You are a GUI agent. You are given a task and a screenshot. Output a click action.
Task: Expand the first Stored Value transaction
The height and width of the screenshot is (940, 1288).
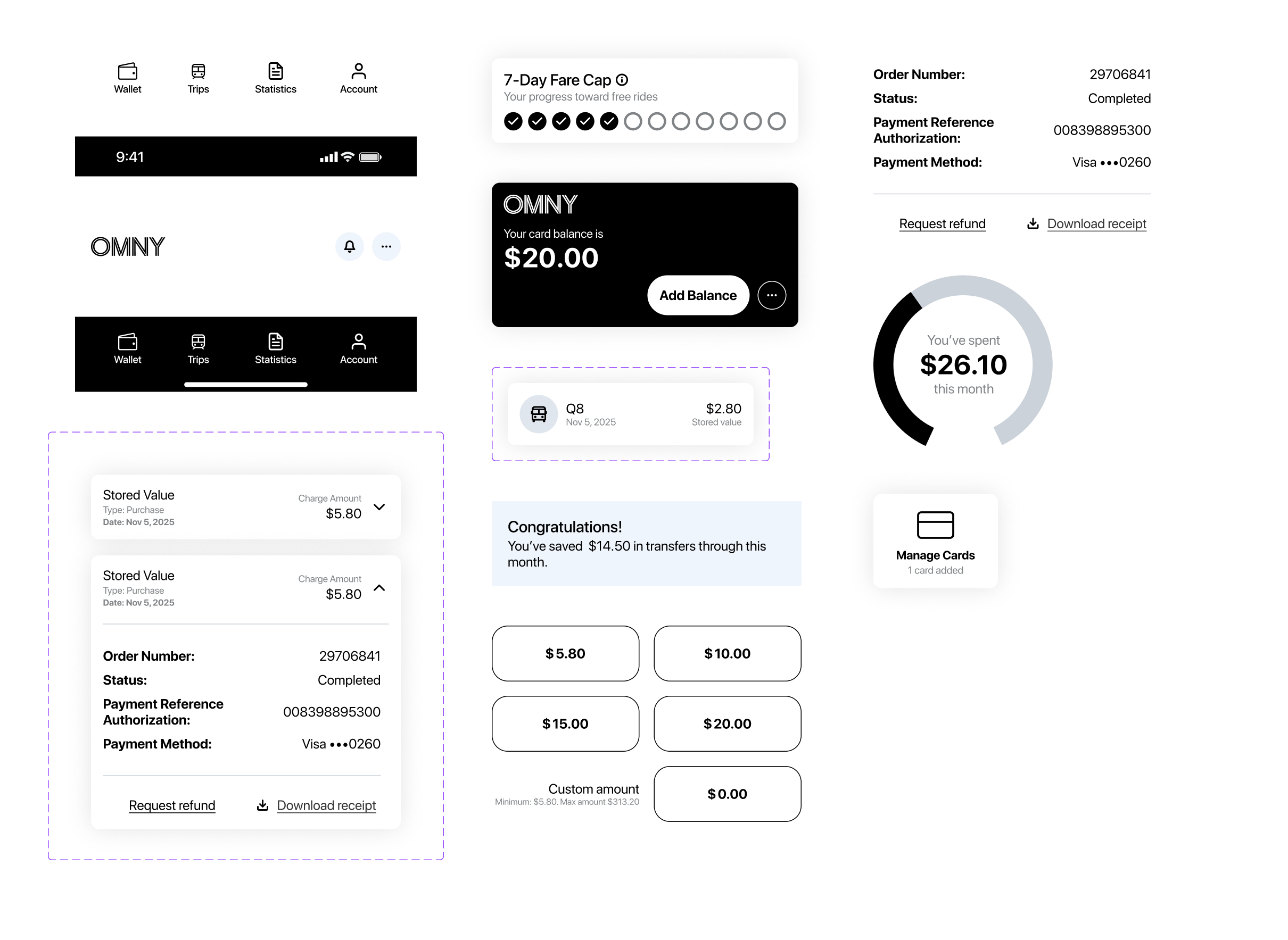pos(379,507)
